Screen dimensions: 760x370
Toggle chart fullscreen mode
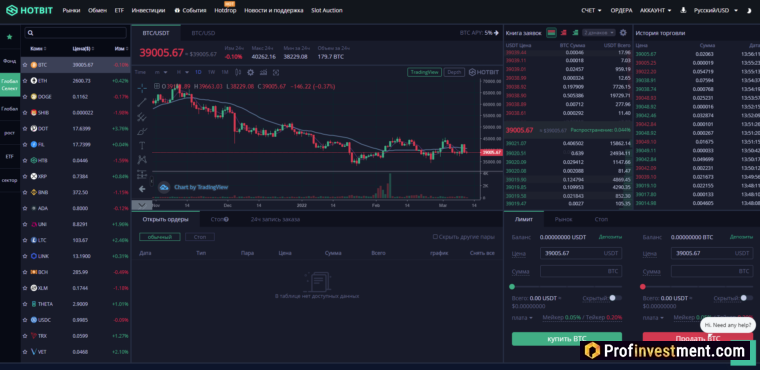276,72
